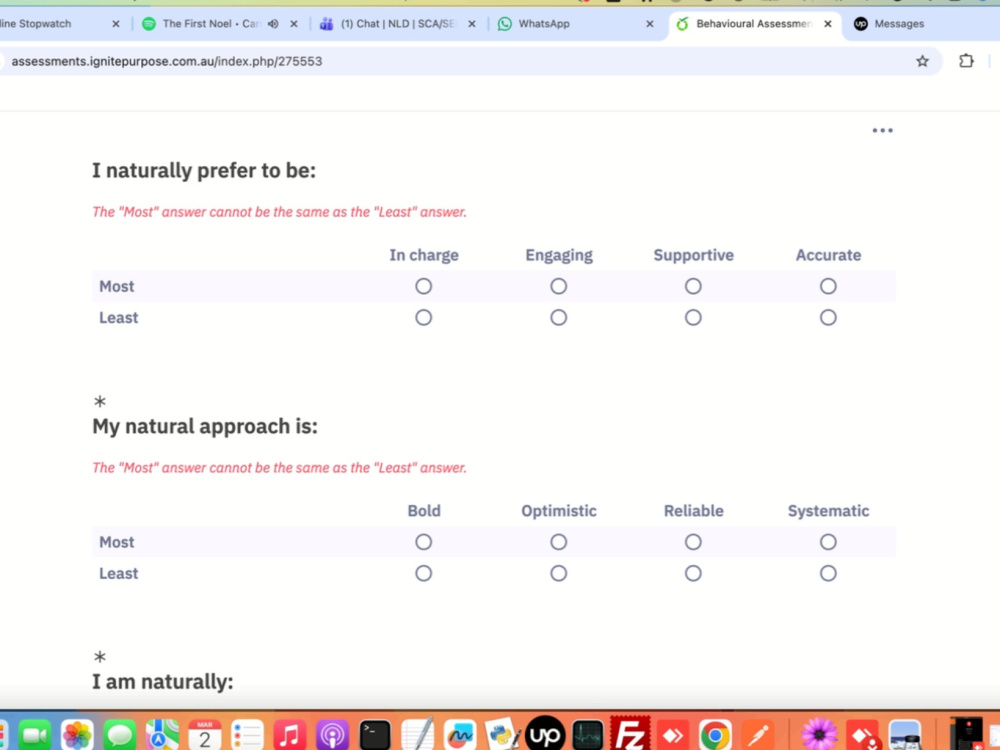Open Calendar from the dock

pos(205,735)
